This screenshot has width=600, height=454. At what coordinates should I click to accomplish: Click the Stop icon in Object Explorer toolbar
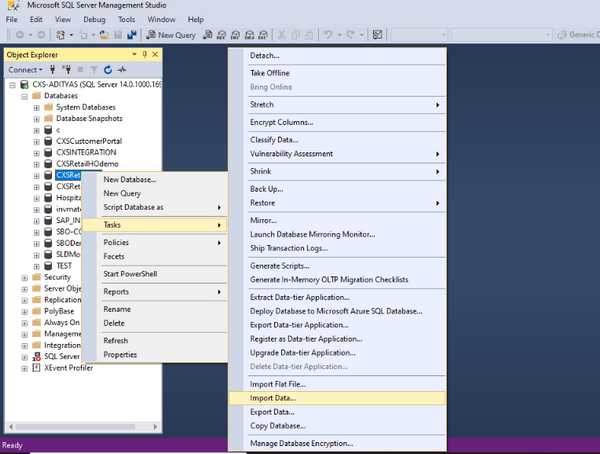pos(80,70)
